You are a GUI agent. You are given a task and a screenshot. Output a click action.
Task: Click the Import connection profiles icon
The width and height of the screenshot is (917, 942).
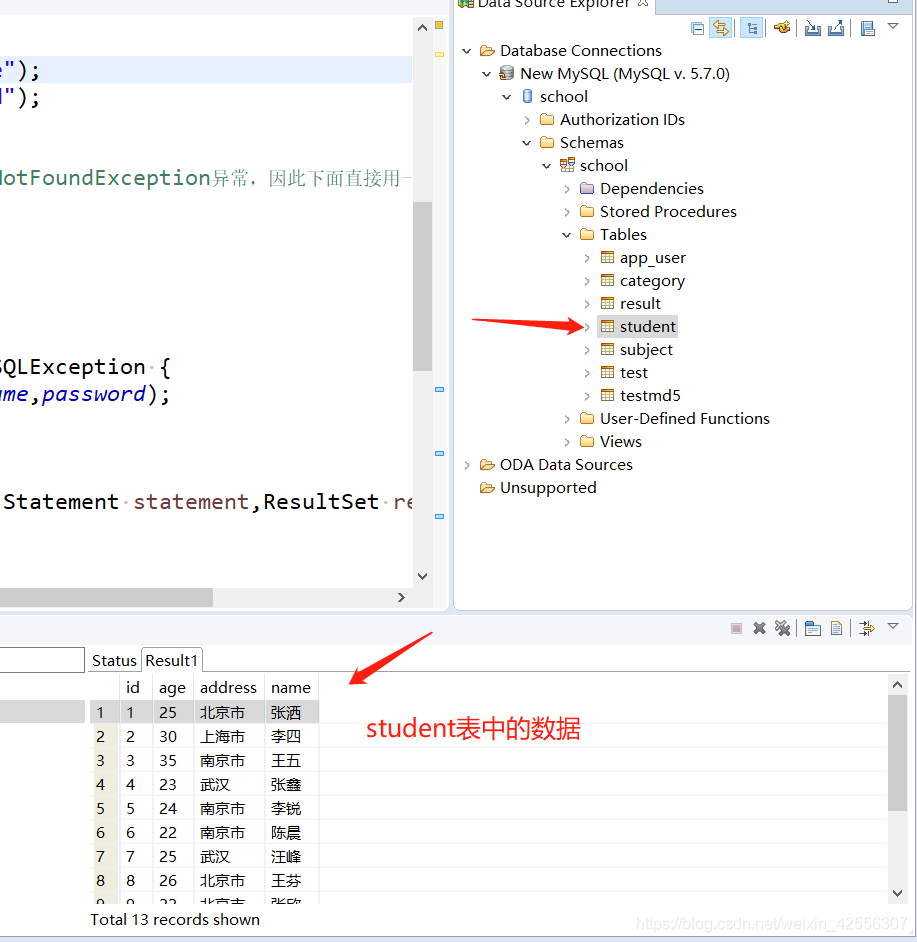(x=812, y=28)
